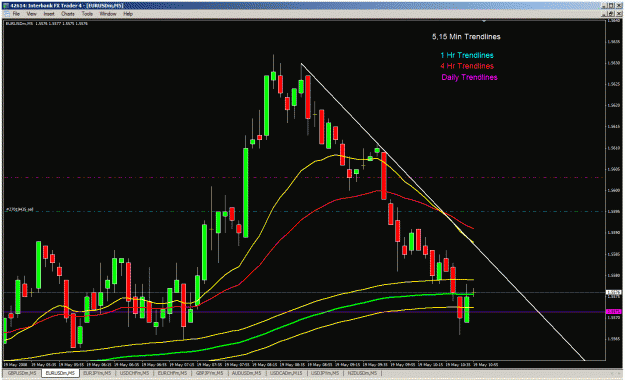This screenshot has width=625, height=380.
Task: Switch to the GBPUSDm,M5 chart tab
Action: point(22,373)
